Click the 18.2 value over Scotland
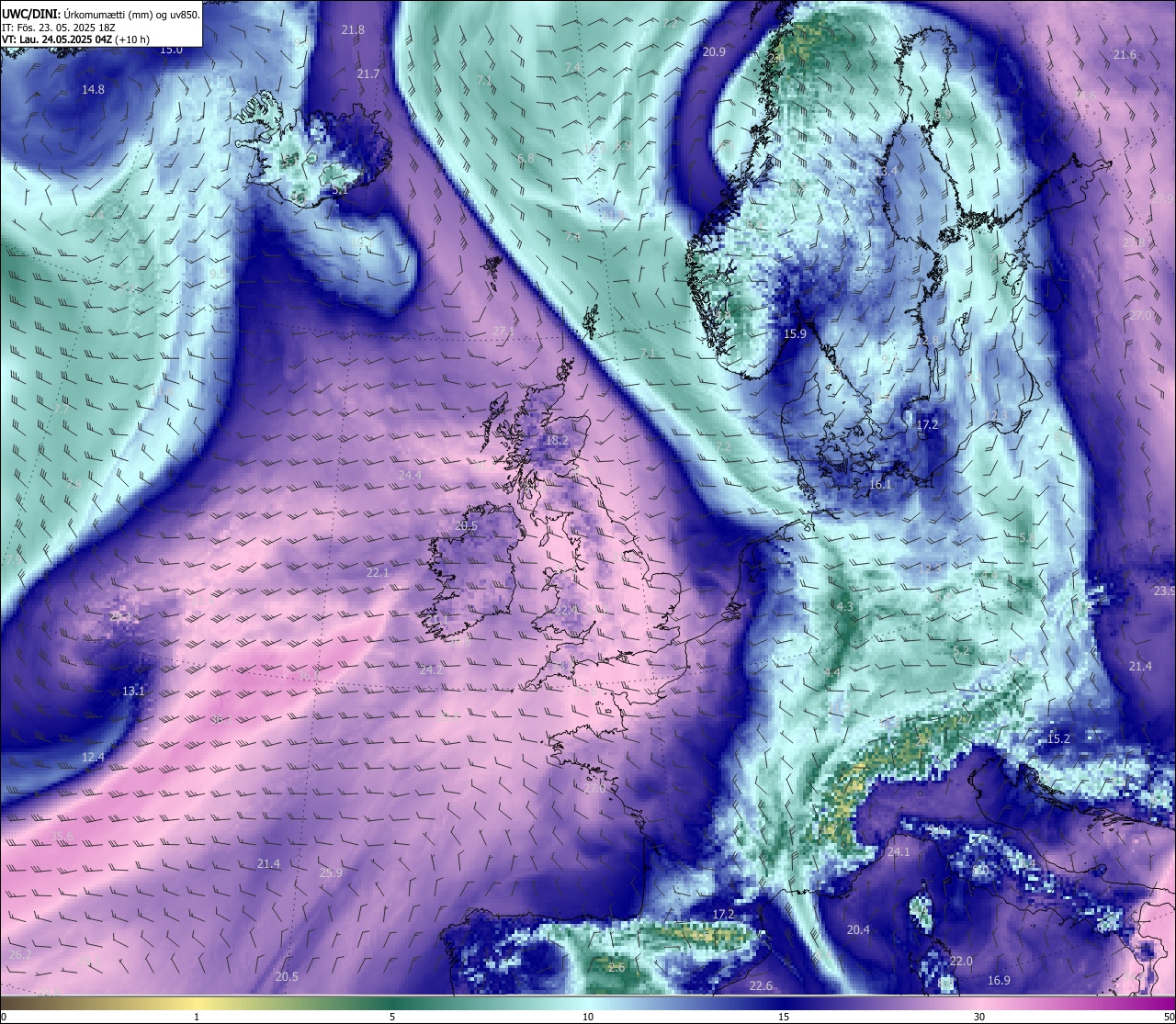The height and width of the screenshot is (1024, 1176). click(557, 441)
